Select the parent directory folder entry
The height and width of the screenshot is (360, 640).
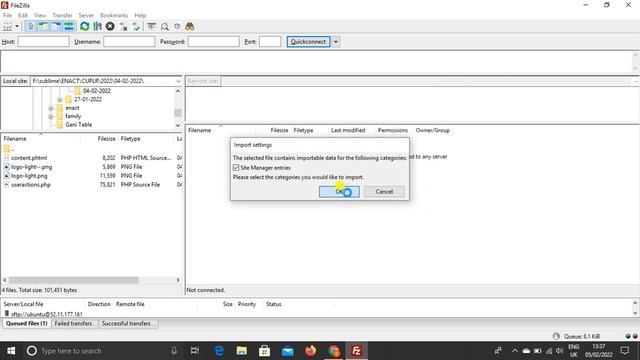coord(9,149)
